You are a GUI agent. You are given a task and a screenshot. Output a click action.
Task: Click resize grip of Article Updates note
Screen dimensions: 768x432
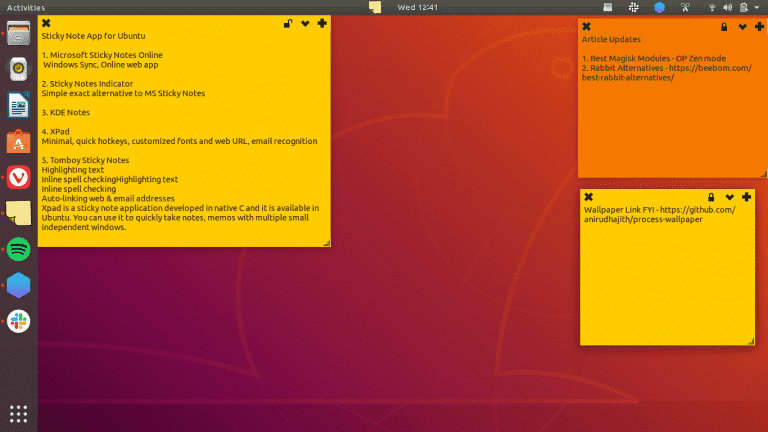click(x=764, y=173)
